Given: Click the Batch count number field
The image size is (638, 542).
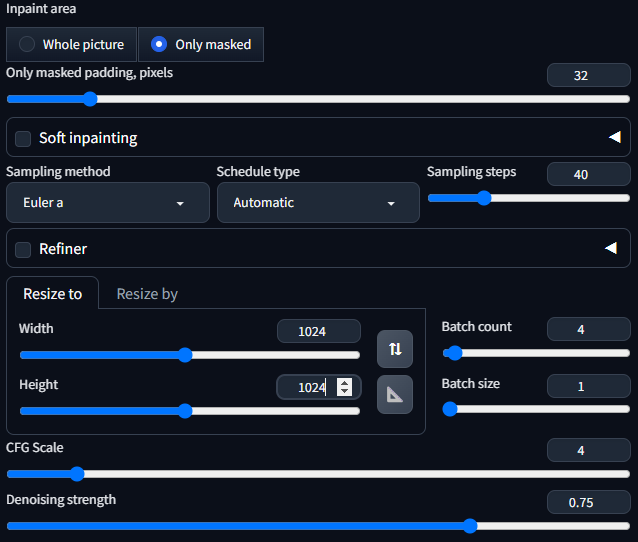Looking at the screenshot, I should [x=588, y=329].
